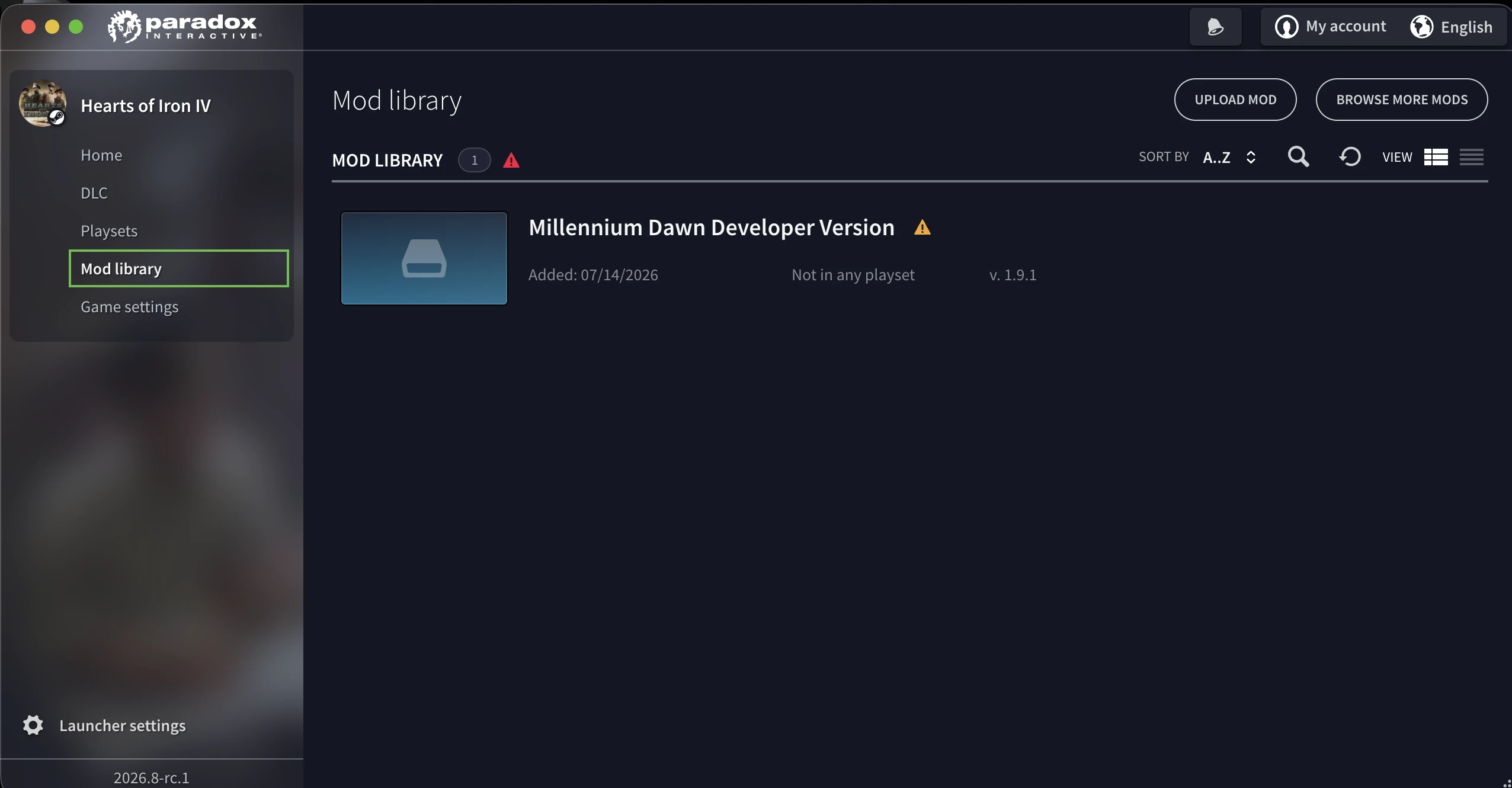Screen dimensions: 1512x788
Task: Click the Hearts of Iron IV title
Action: tap(146, 105)
